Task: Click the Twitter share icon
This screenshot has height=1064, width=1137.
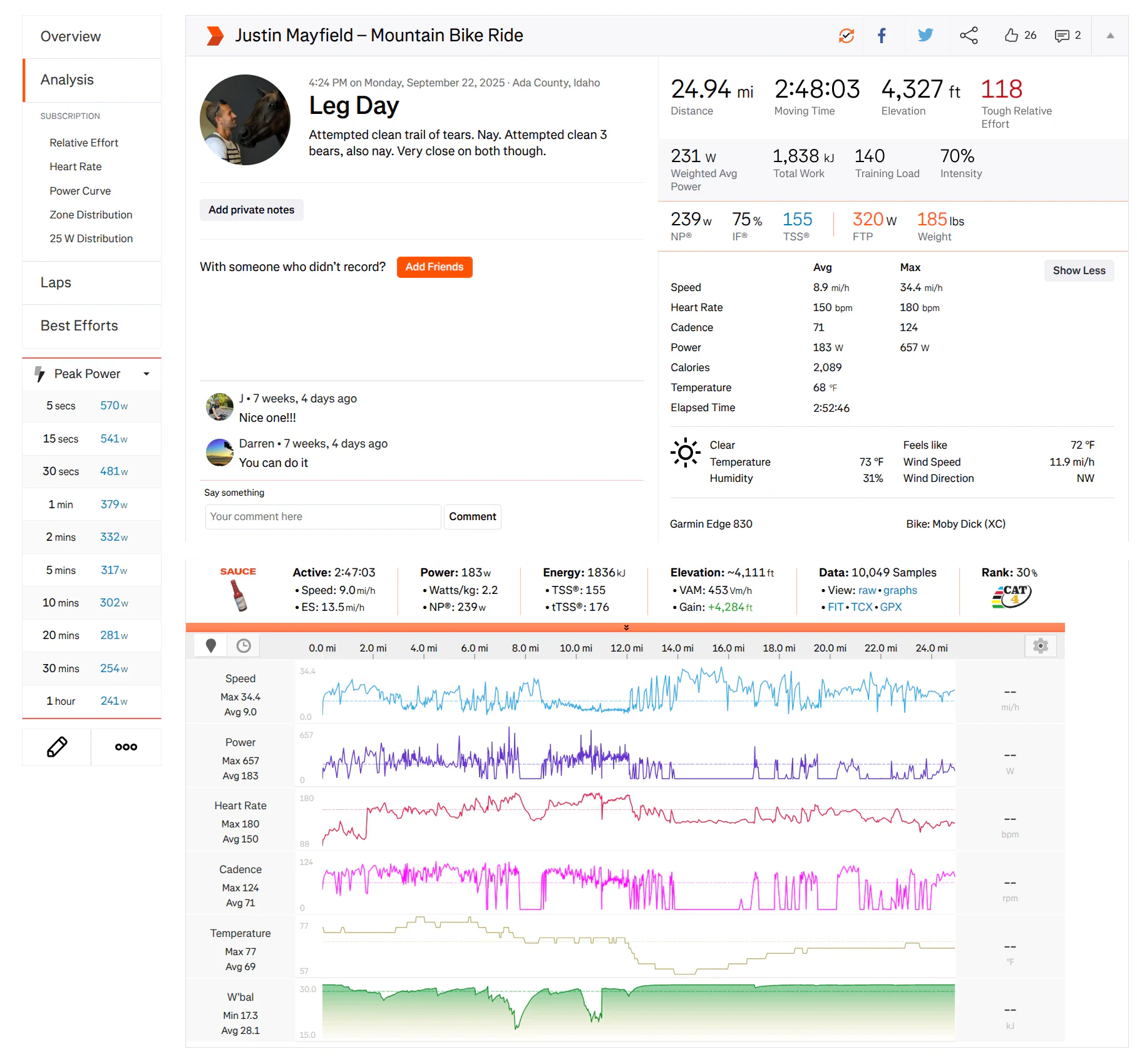Action: click(x=925, y=36)
